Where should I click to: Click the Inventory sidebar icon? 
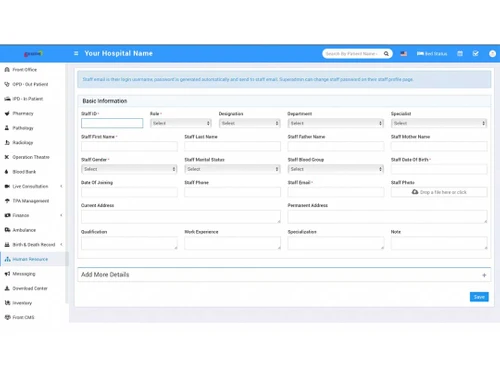coord(7,303)
